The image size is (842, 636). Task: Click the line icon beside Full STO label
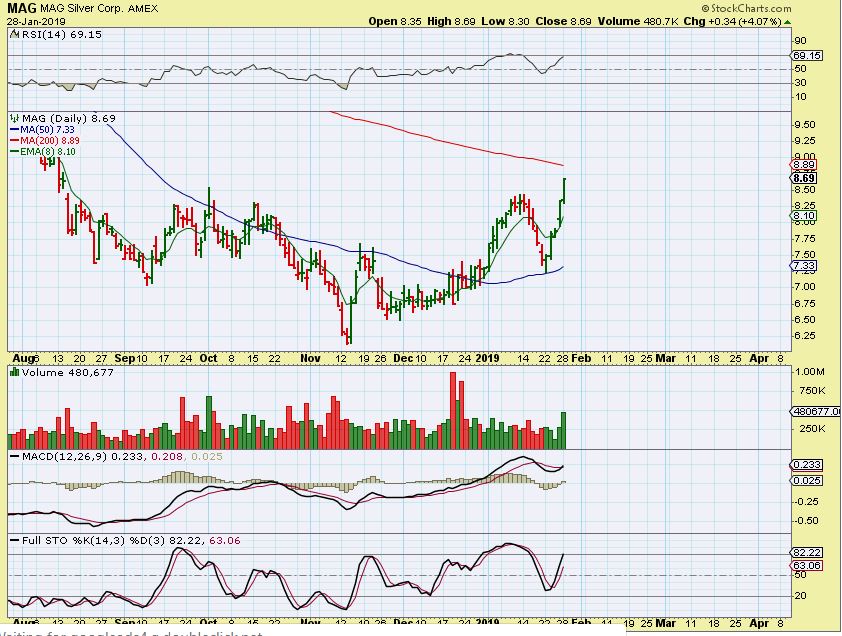(14, 540)
